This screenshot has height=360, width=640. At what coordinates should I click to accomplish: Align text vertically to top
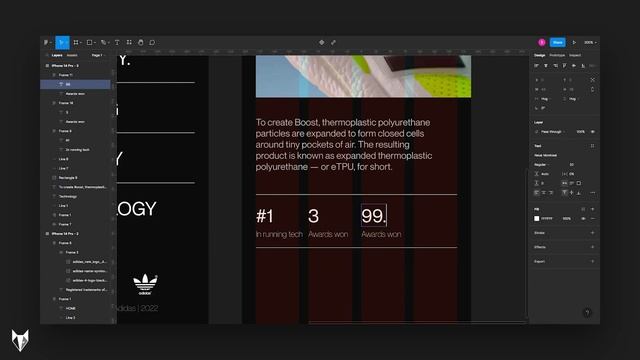pos(564,193)
